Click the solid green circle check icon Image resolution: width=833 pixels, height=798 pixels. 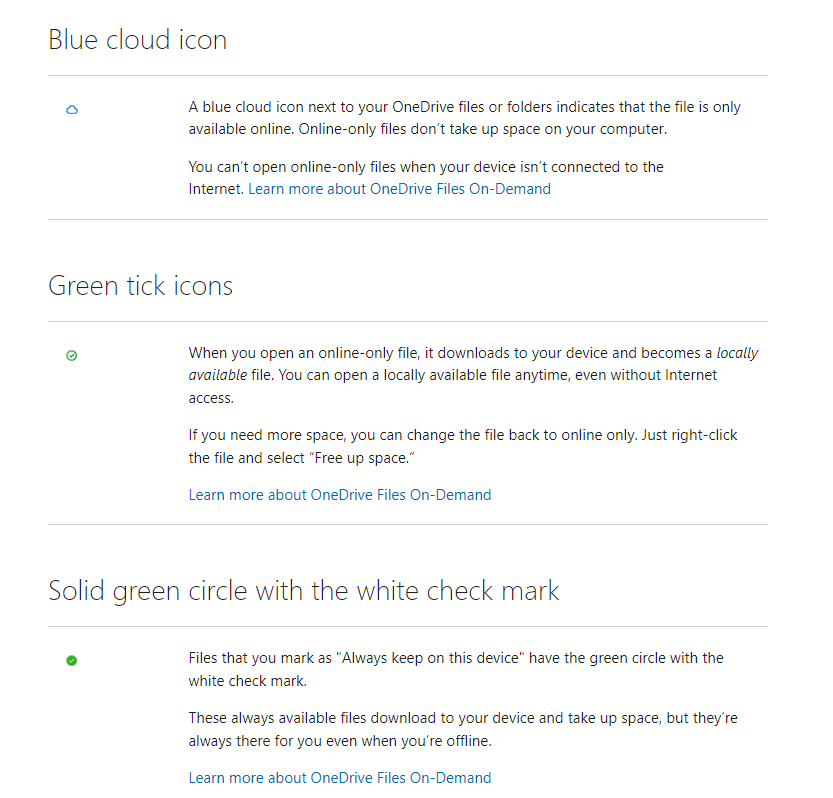(x=71, y=660)
